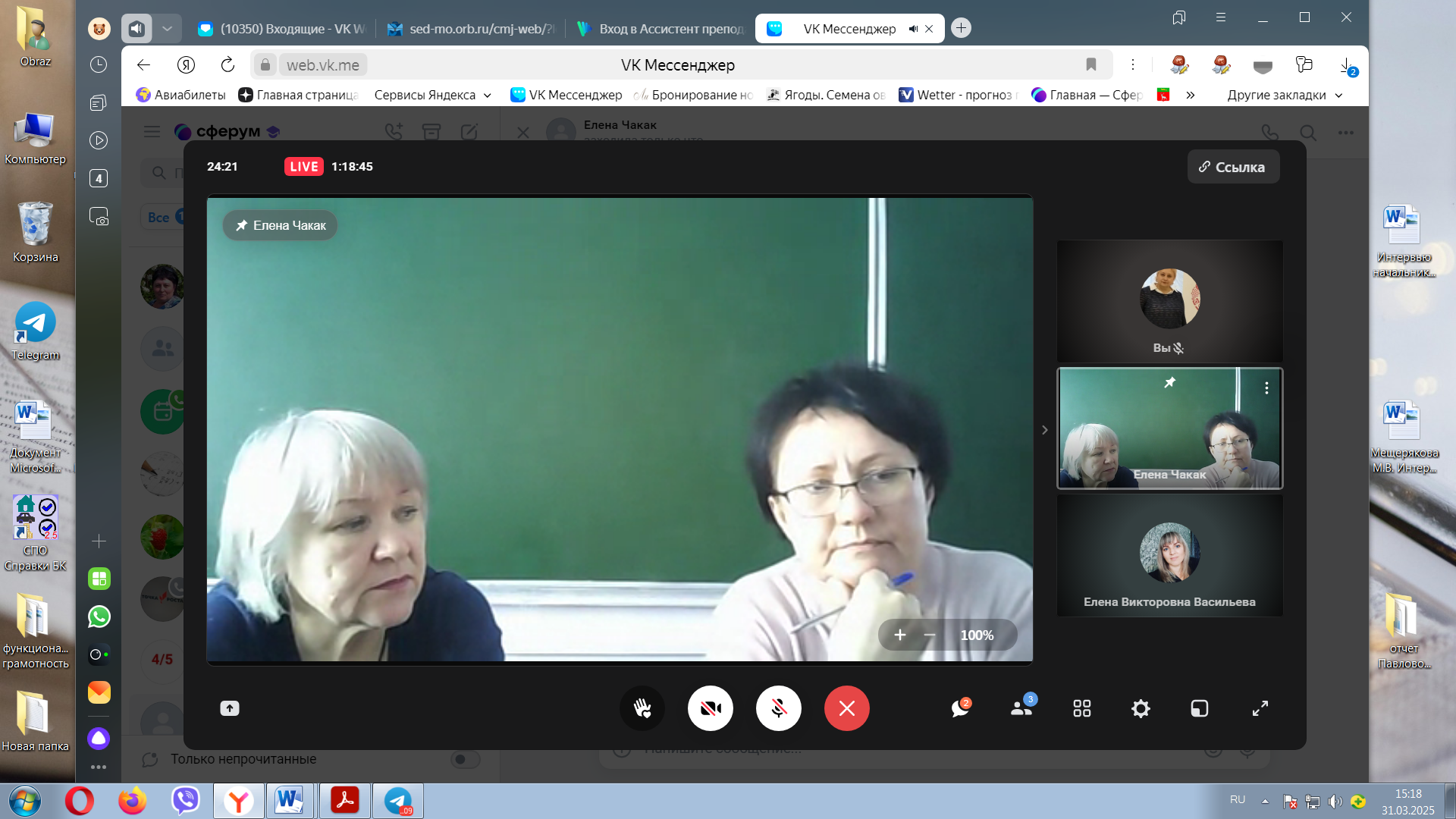Open participants list showing 3
This screenshot has width=1456, height=819.
coord(1022,708)
